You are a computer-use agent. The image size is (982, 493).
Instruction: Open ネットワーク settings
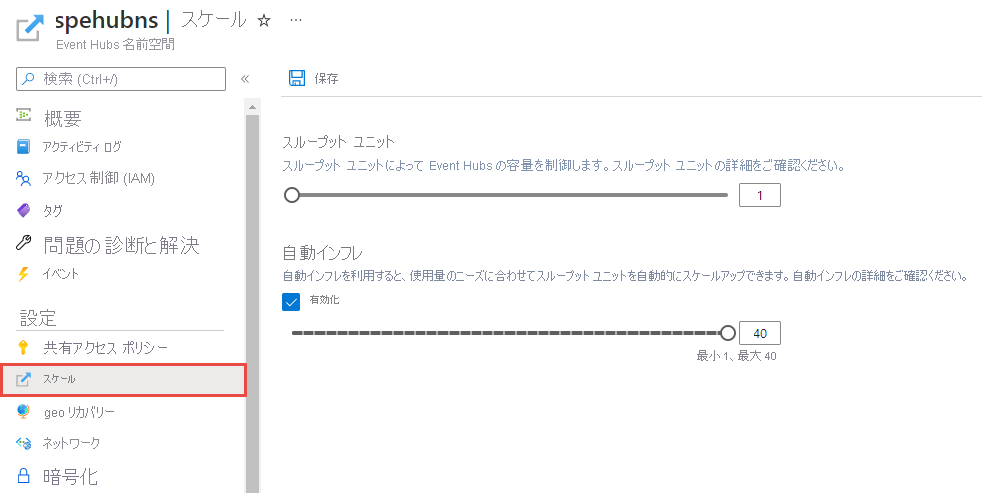point(71,444)
